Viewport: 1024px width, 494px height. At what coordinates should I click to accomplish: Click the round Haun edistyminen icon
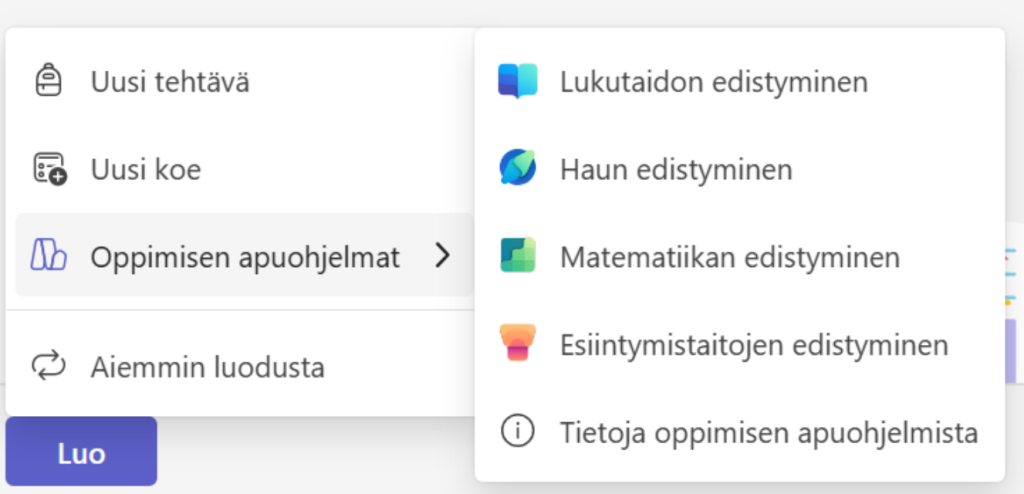[517, 169]
